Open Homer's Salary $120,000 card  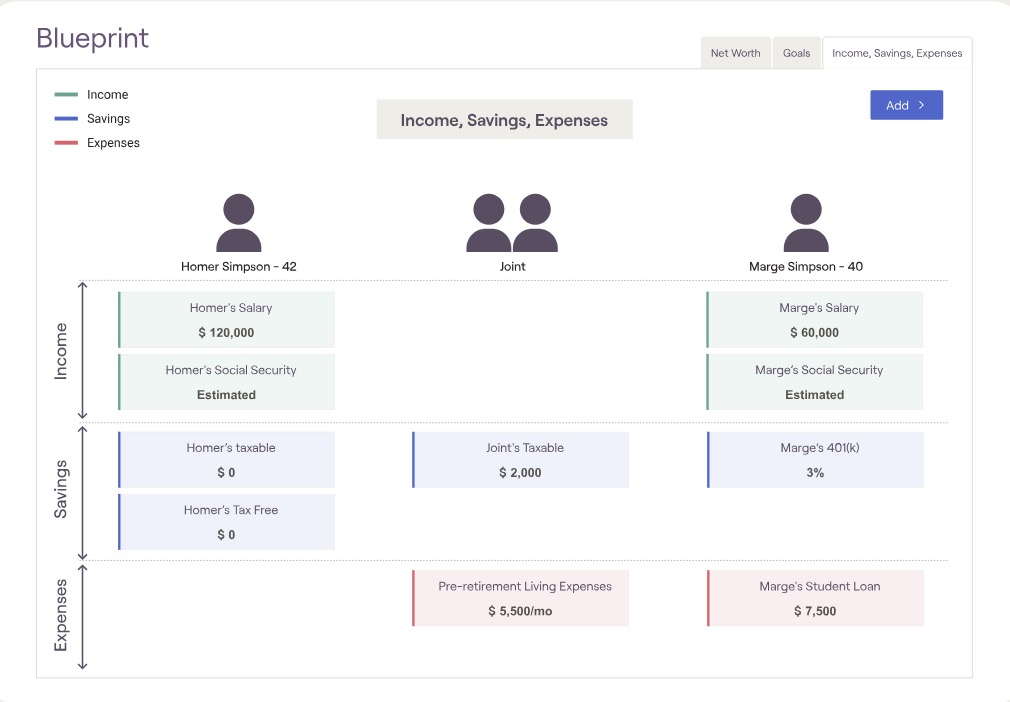[227, 320]
